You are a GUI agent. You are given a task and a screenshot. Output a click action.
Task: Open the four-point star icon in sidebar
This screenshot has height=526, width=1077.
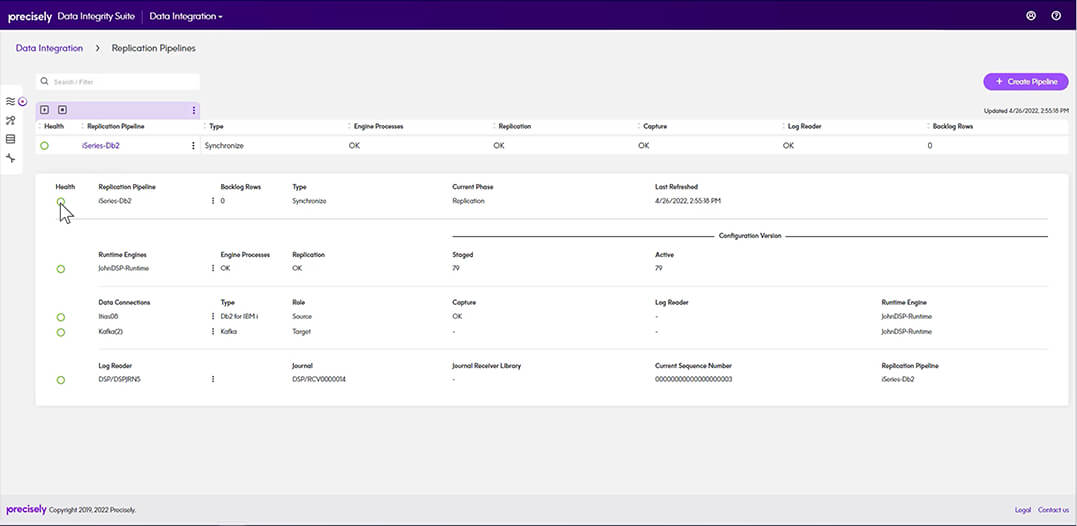click(10, 158)
